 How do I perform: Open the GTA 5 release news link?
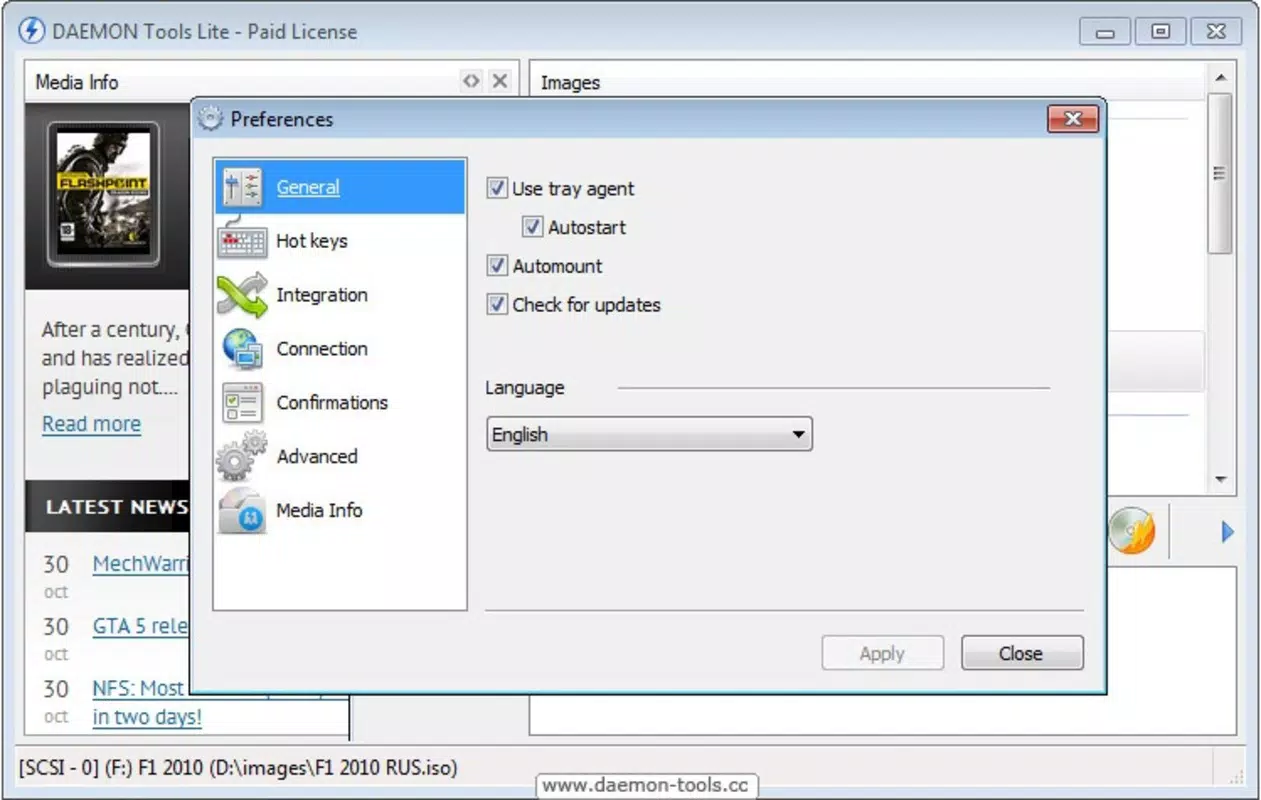pyautogui.click(x=140, y=627)
